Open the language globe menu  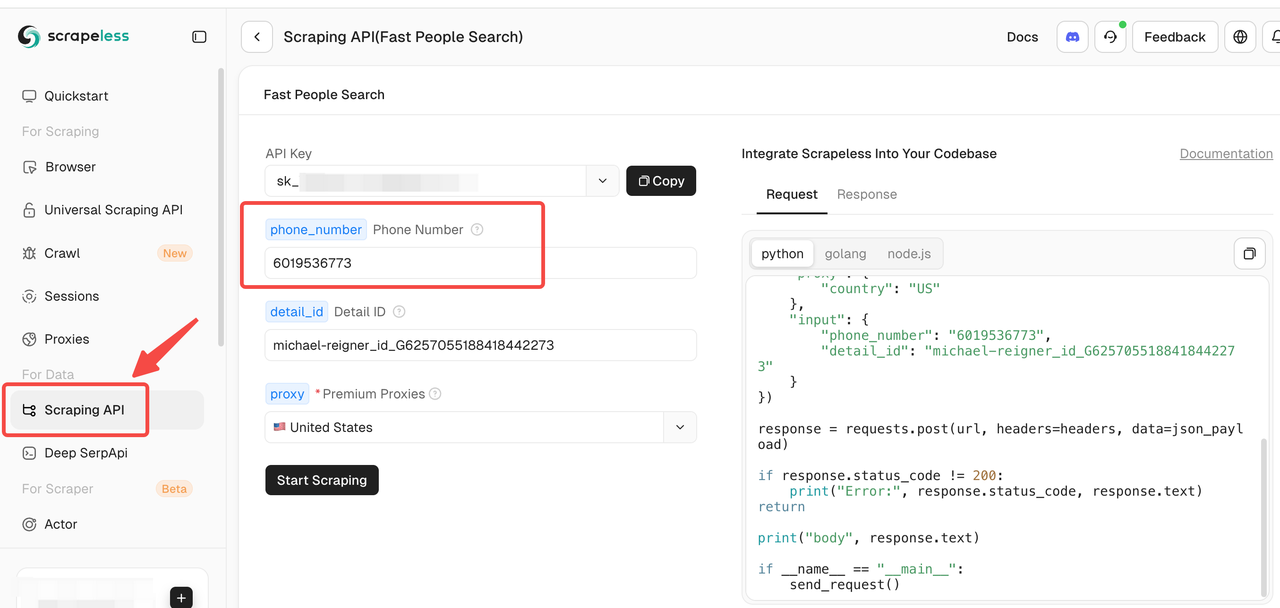click(1240, 37)
